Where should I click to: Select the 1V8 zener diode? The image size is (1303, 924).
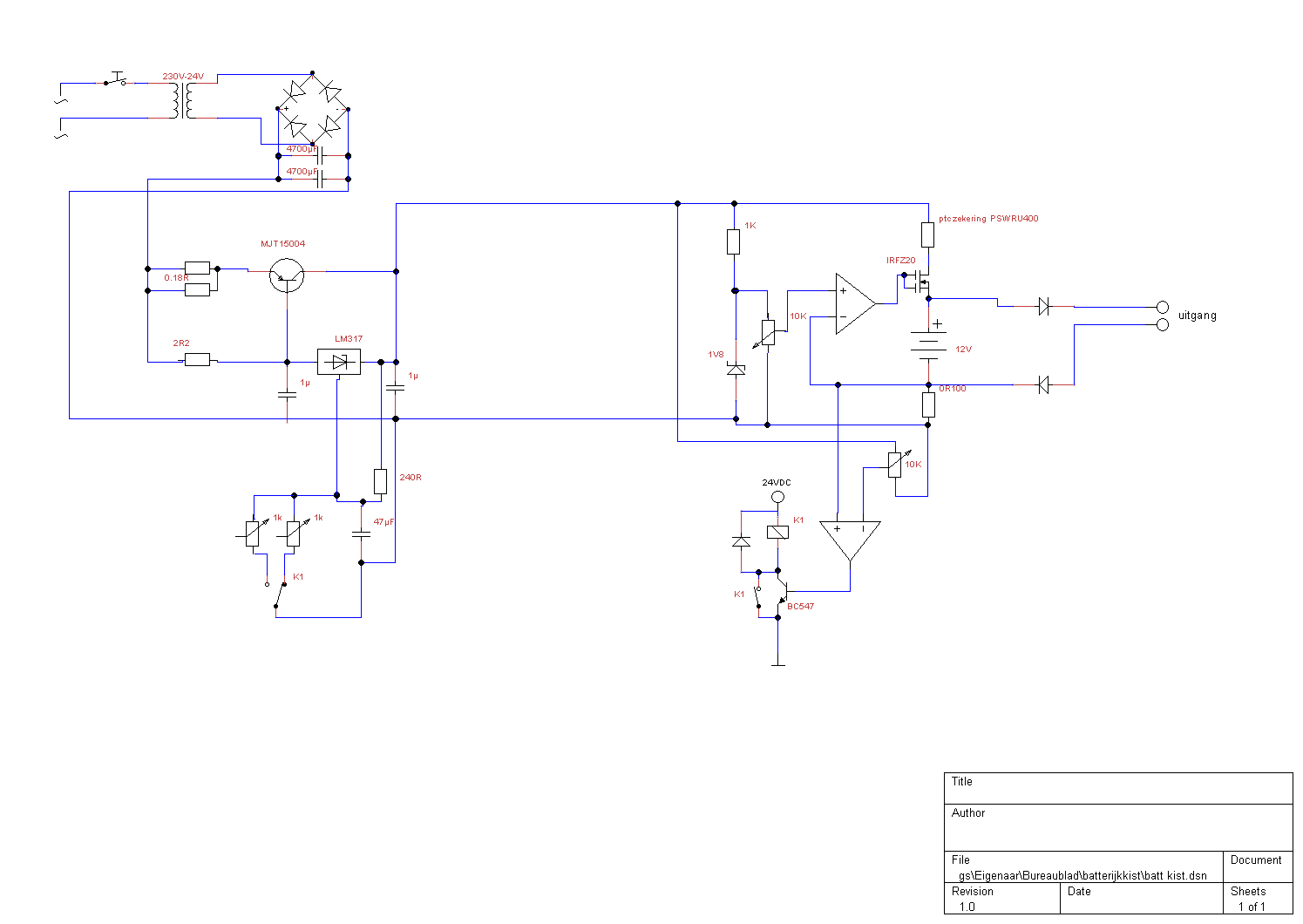tap(736, 370)
